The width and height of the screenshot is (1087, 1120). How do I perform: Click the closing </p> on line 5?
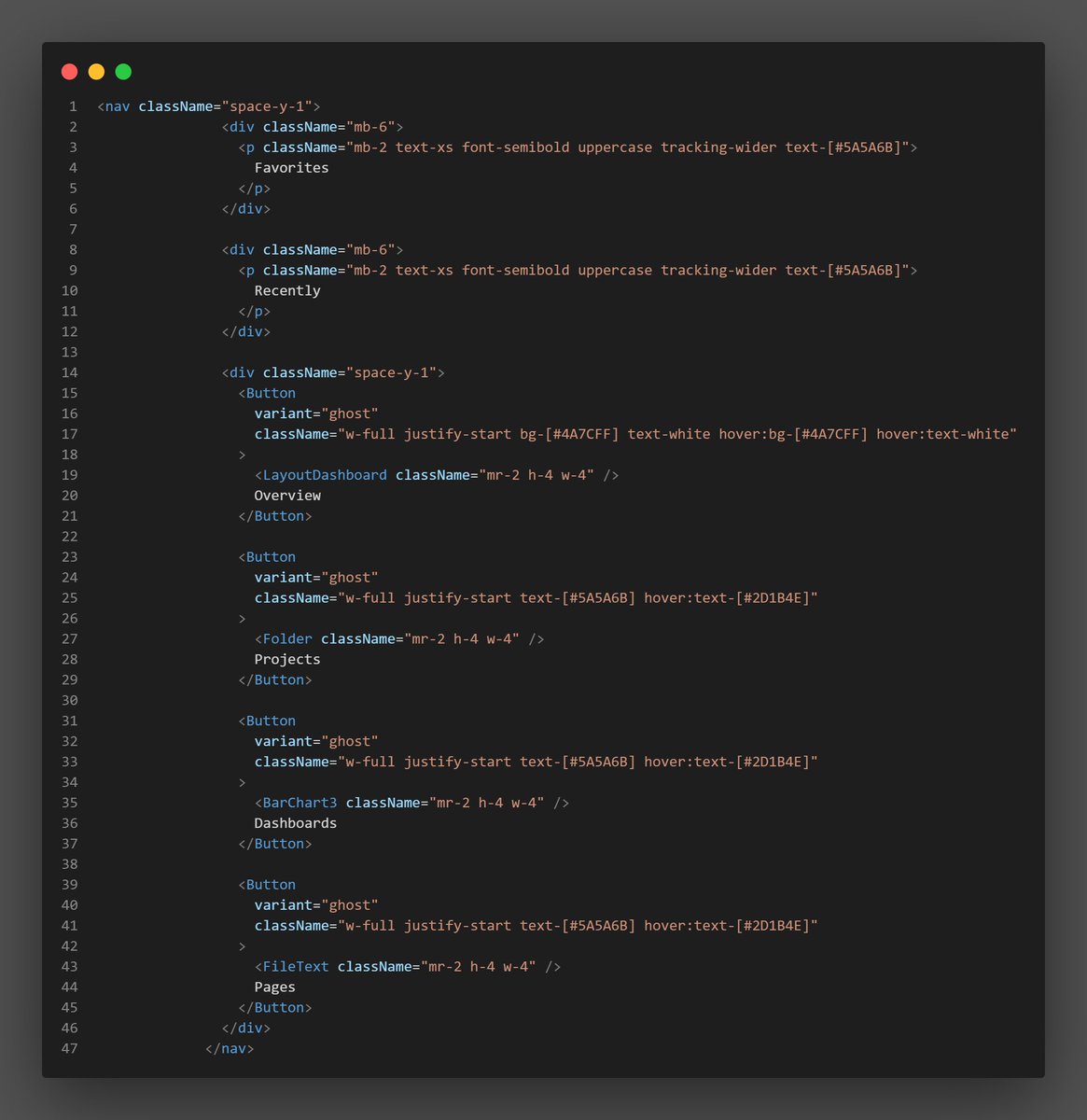[x=255, y=189]
